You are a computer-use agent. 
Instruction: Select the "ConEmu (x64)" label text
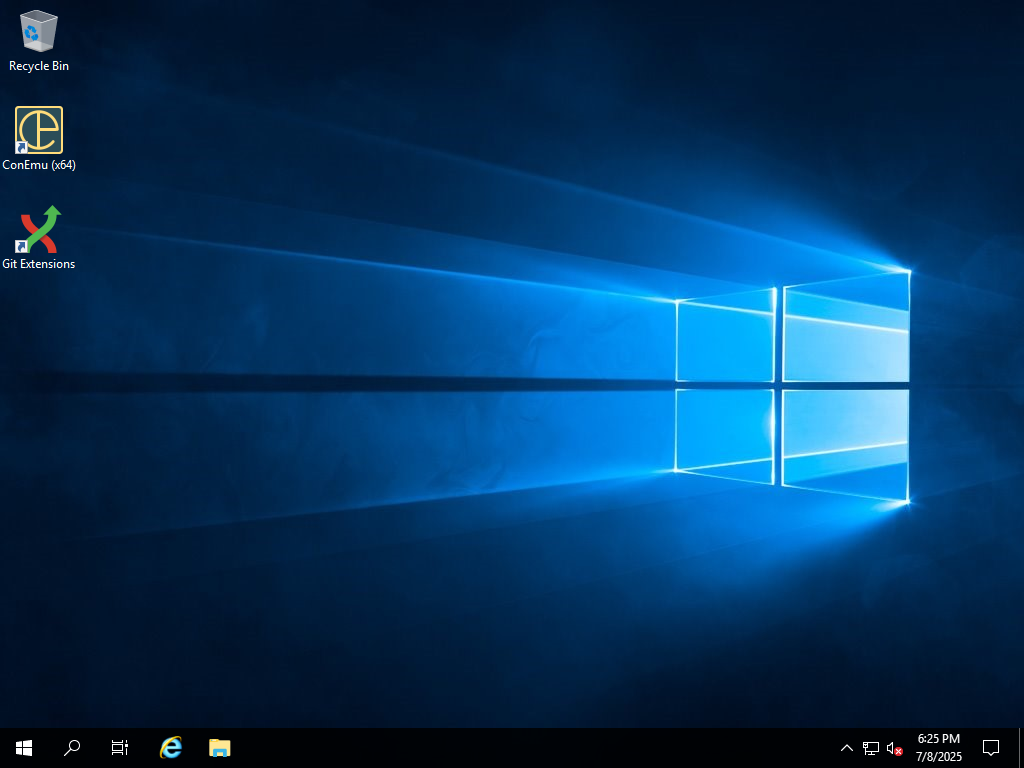[39, 165]
